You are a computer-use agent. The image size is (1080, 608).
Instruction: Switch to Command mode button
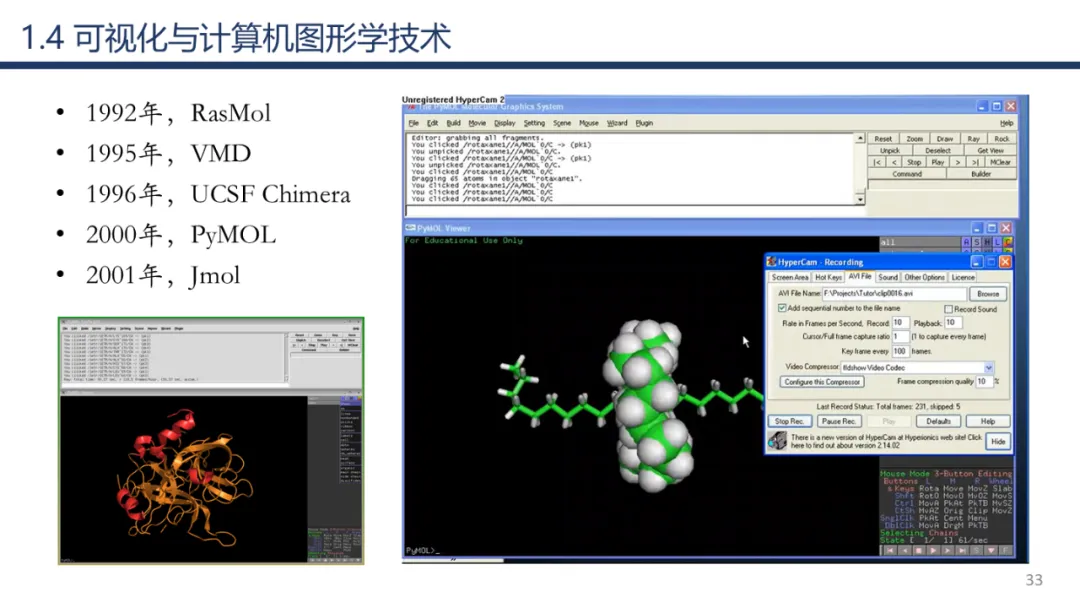coord(906,174)
